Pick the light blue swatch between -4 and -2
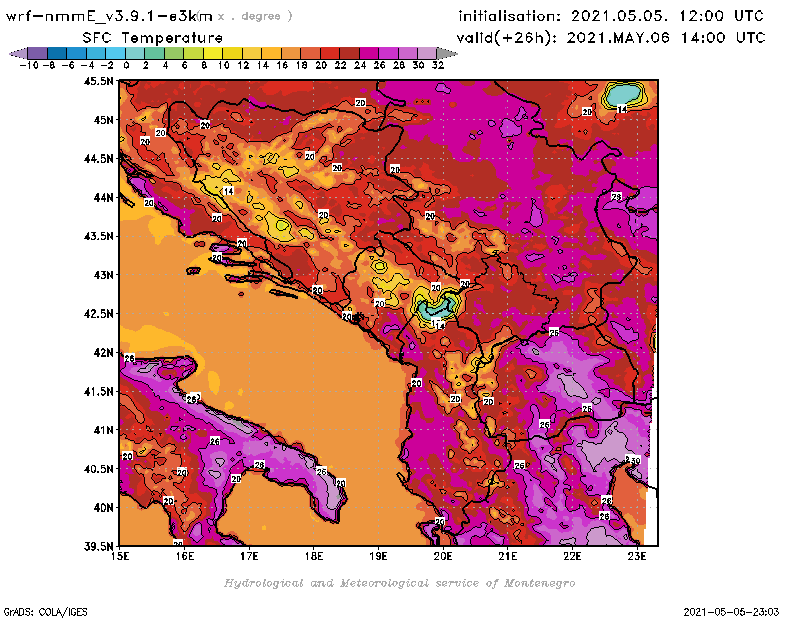Image resolution: width=800 pixels, height=618 pixels. click(95, 53)
